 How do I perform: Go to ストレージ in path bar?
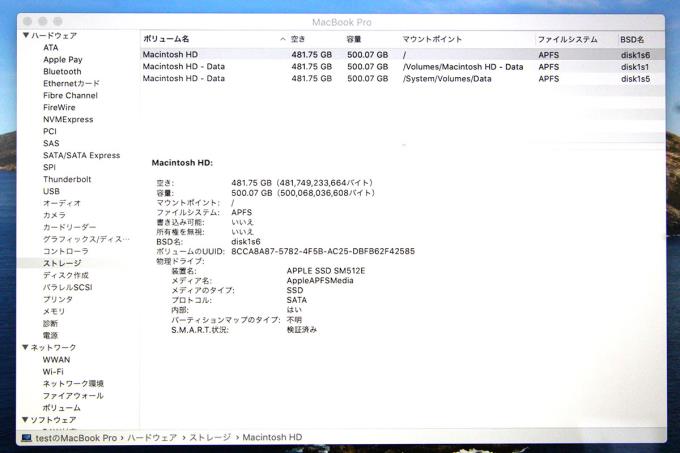pos(210,437)
